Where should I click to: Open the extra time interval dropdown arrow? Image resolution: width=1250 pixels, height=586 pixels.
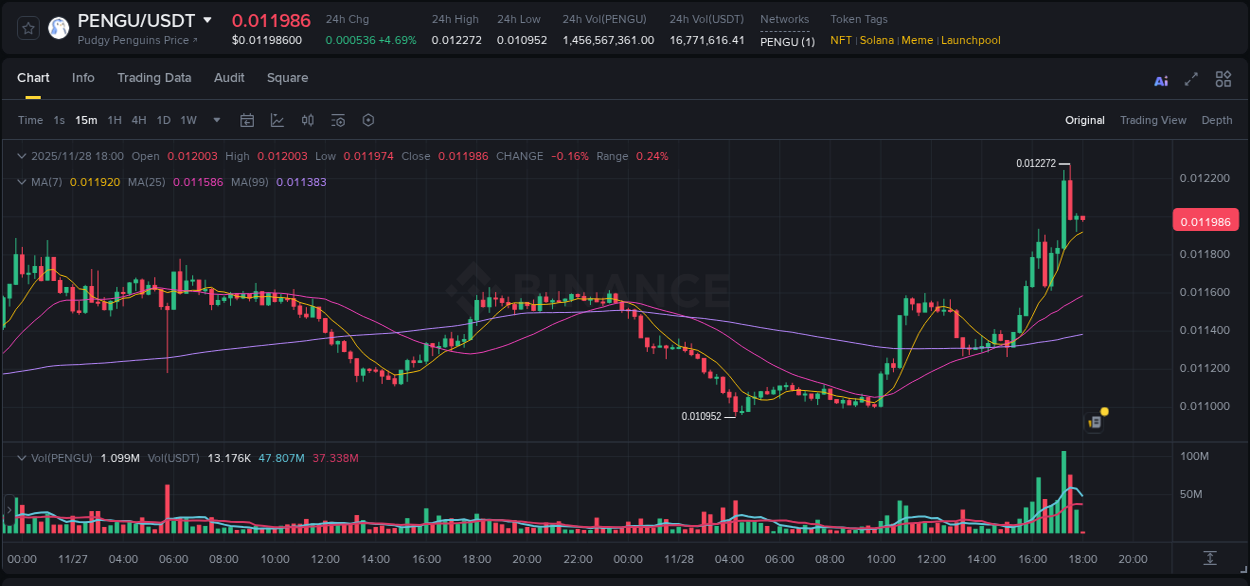215,119
